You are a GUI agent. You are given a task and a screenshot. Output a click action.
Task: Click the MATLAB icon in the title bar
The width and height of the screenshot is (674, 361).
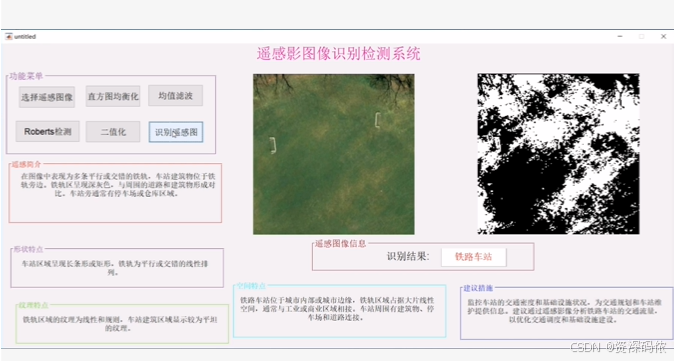click(x=9, y=37)
